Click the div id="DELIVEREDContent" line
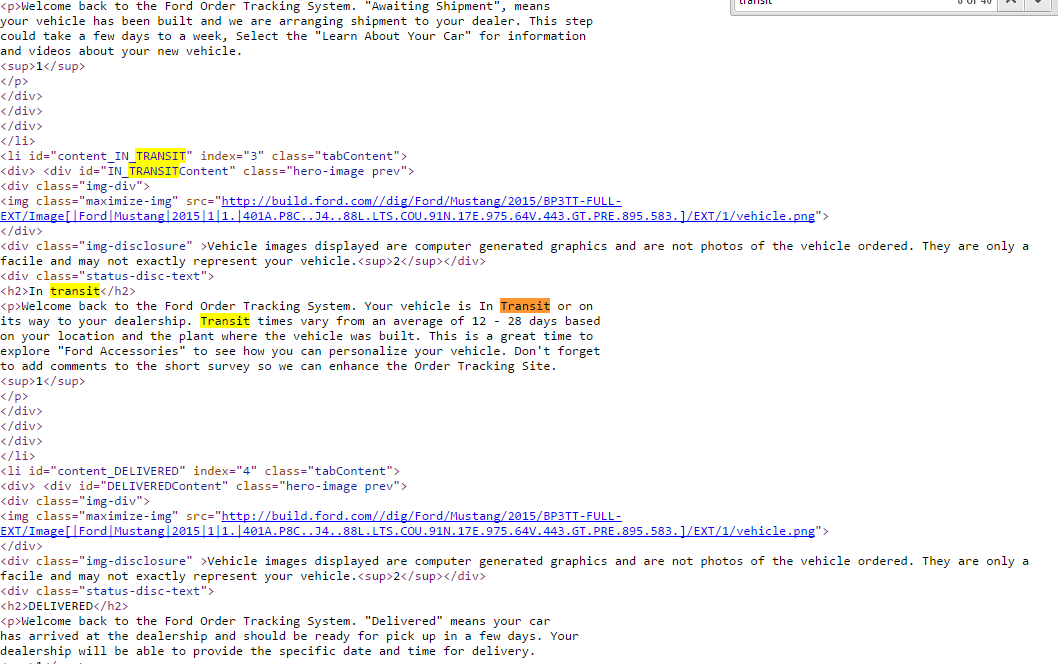Screen dimensions: 1058x664 204,486
